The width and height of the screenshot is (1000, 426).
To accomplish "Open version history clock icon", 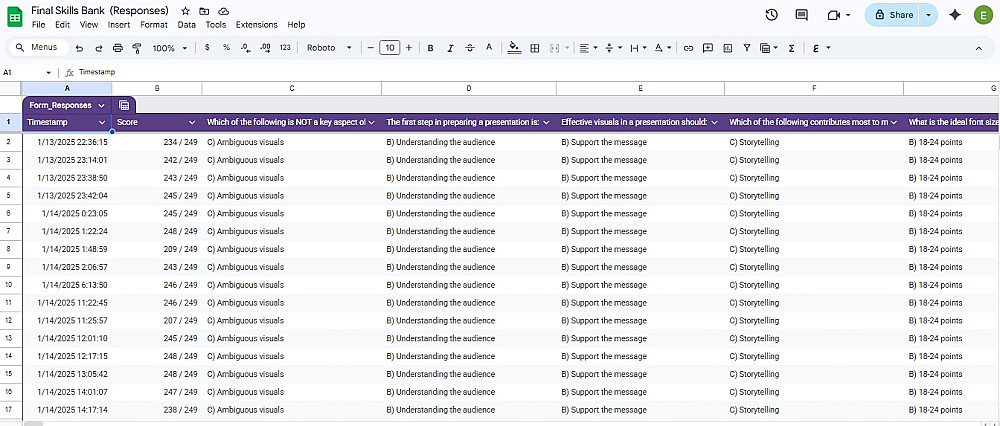I will tap(771, 15).
